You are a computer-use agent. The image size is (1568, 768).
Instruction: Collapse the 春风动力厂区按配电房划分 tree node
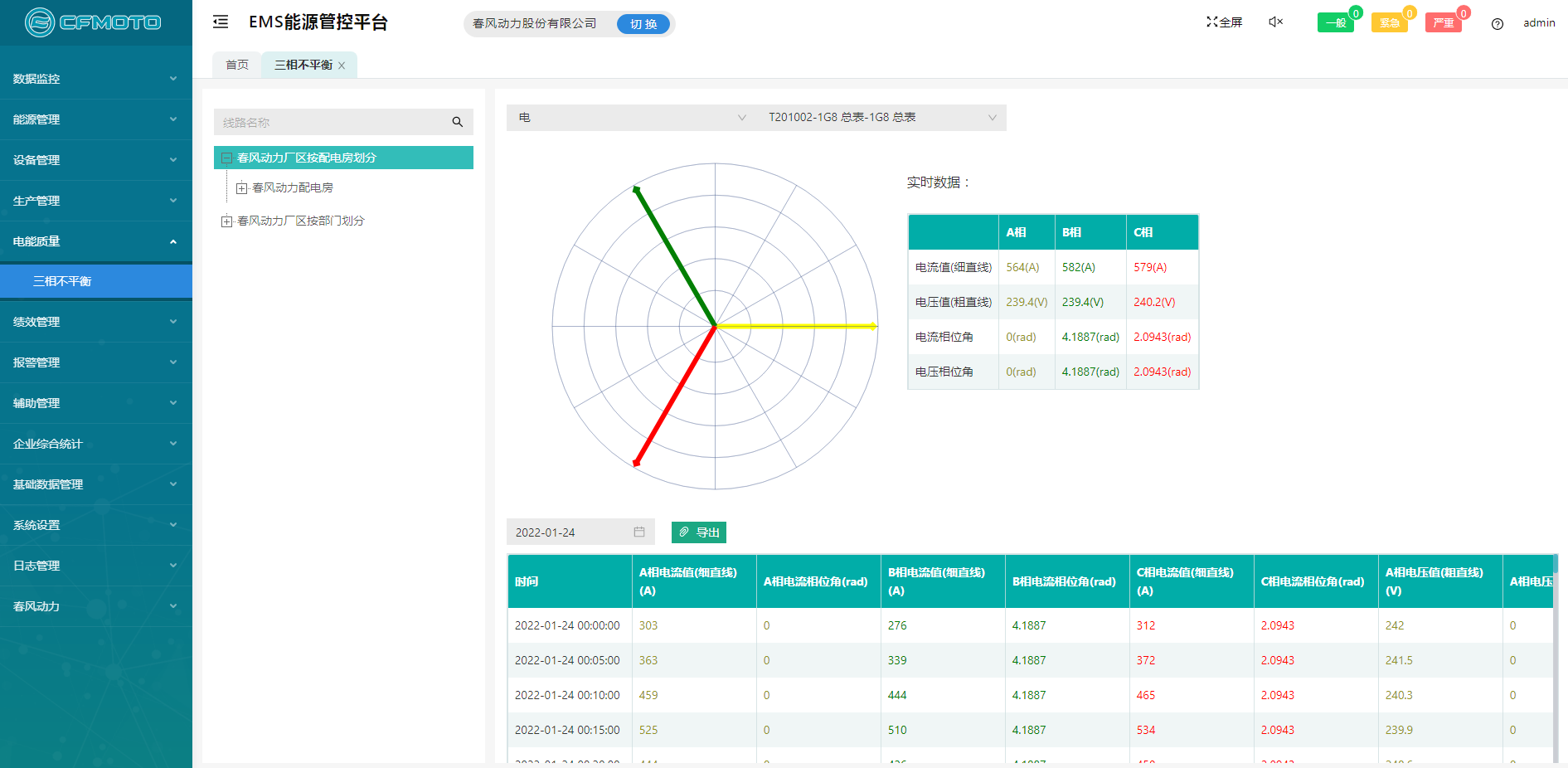pyautogui.click(x=226, y=158)
